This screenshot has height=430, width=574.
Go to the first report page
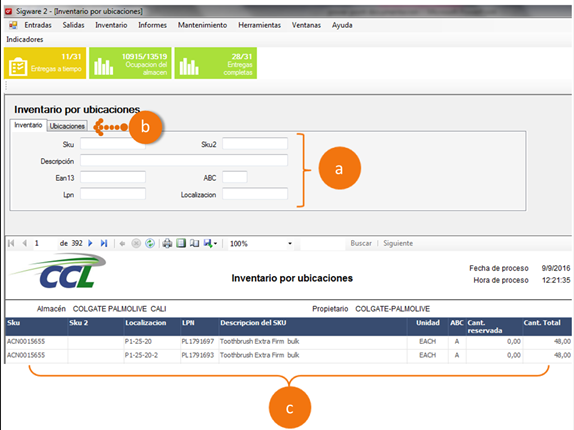coord(11,243)
